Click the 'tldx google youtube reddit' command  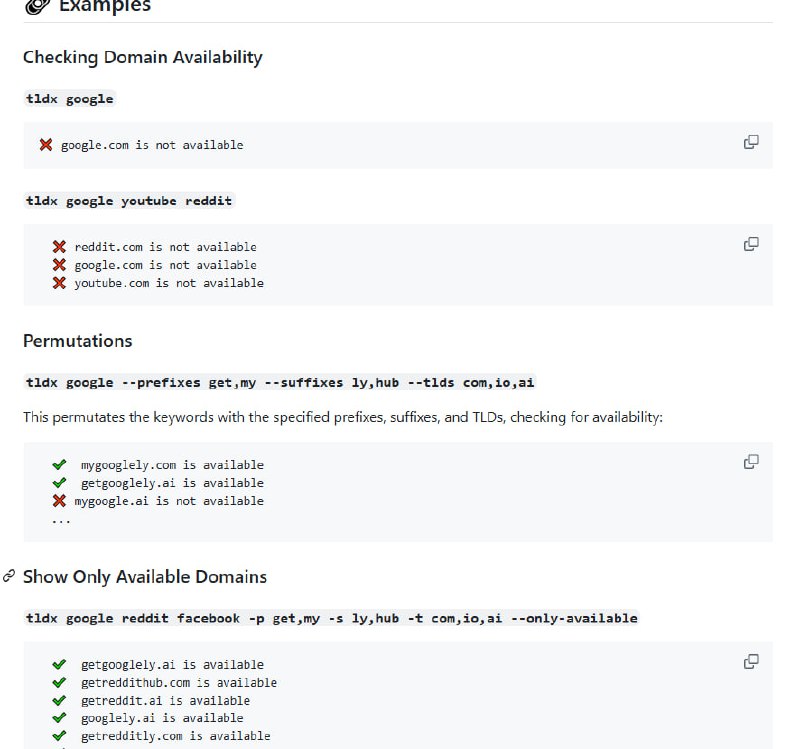coord(129,201)
